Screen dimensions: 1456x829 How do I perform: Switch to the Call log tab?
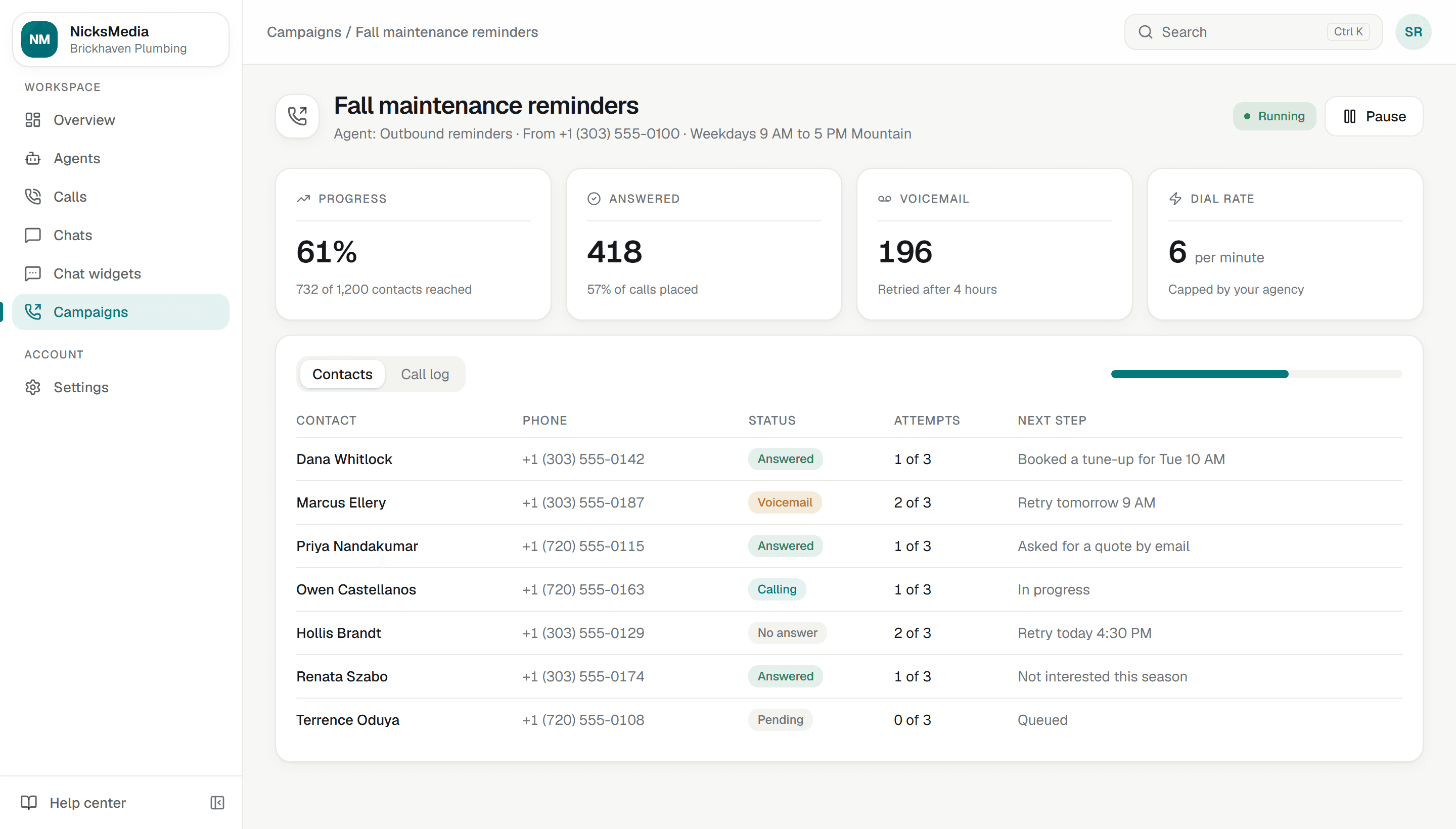pos(425,374)
